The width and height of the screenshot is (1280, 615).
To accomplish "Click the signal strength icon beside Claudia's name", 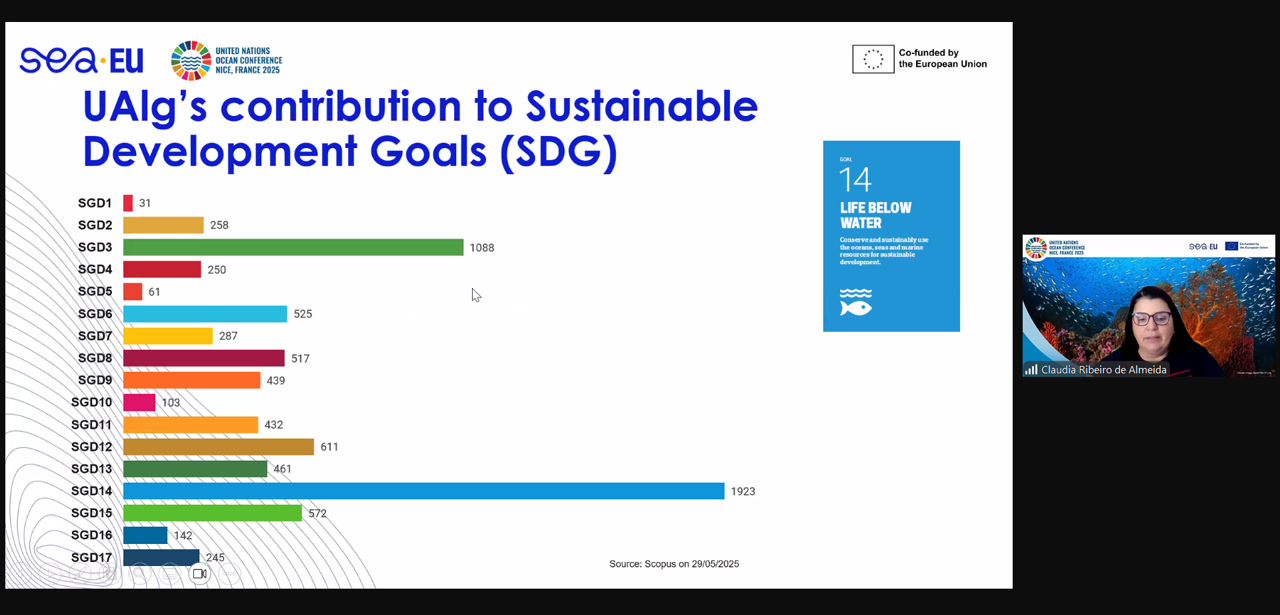I will (x=1031, y=370).
